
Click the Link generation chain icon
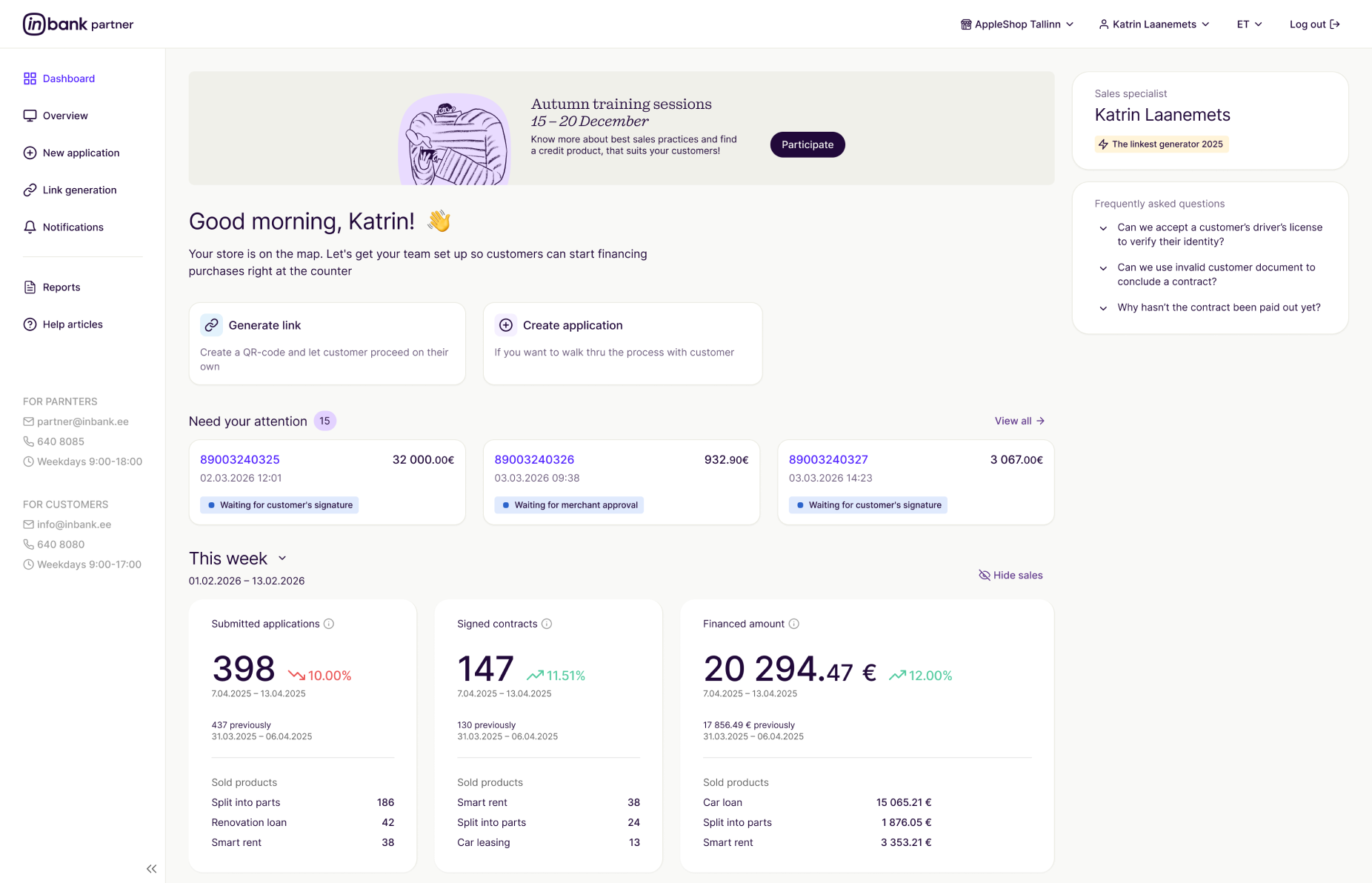(x=30, y=190)
